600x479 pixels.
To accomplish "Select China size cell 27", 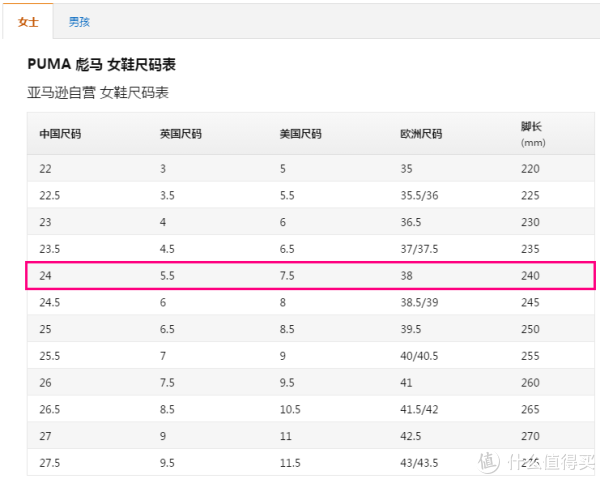I will (45, 436).
